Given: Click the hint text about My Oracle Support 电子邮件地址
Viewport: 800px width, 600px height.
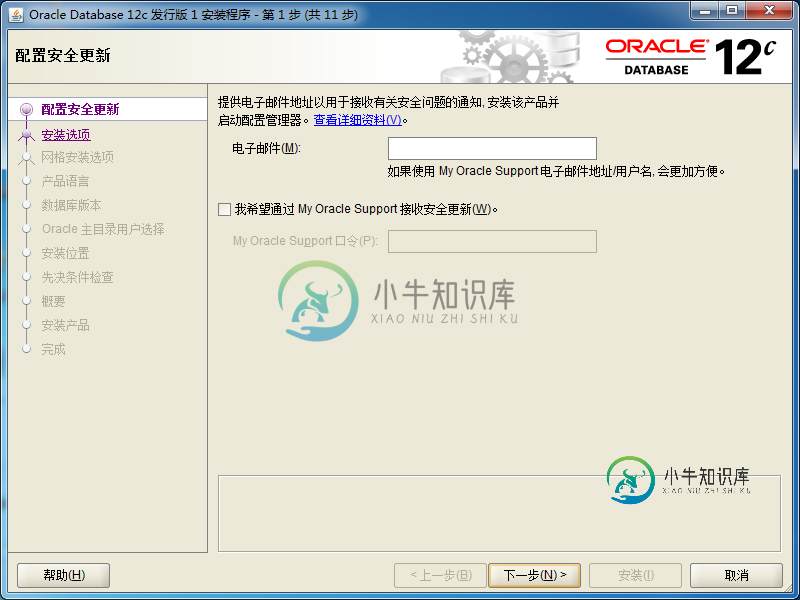Looking at the screenshot, I should [556, 171].
